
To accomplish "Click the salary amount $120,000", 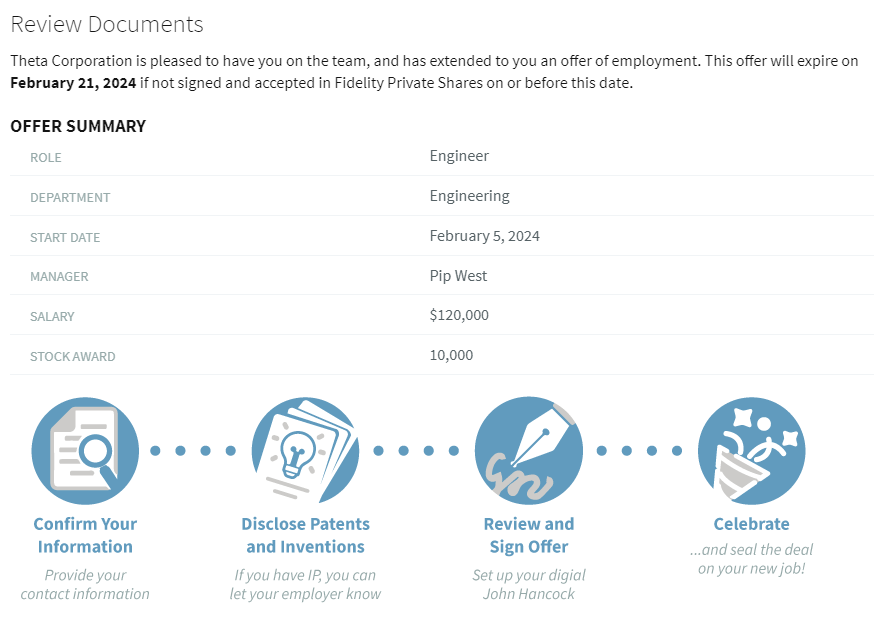I will pos(459,315).
